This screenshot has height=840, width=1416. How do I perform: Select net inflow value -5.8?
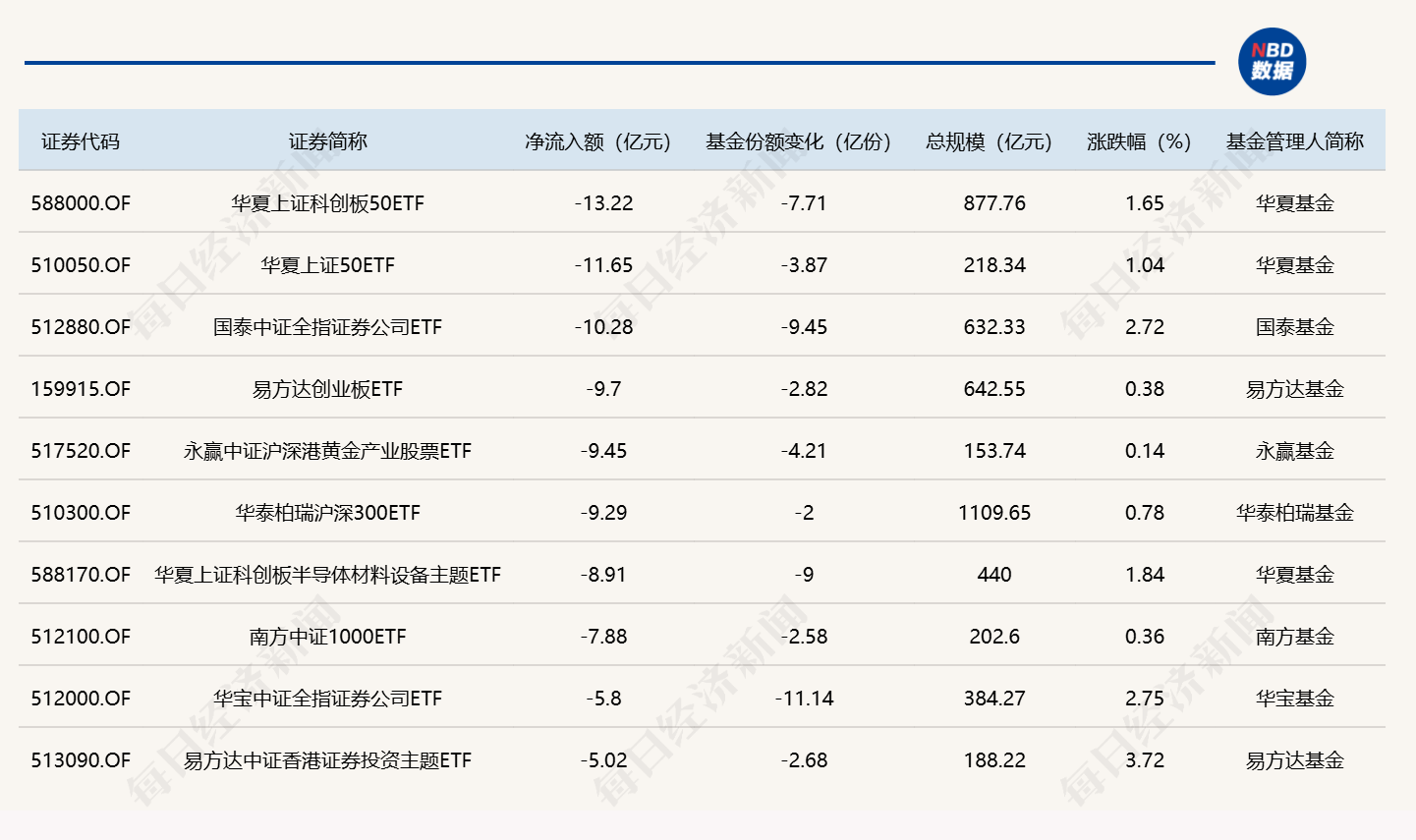tap(604, 699)
